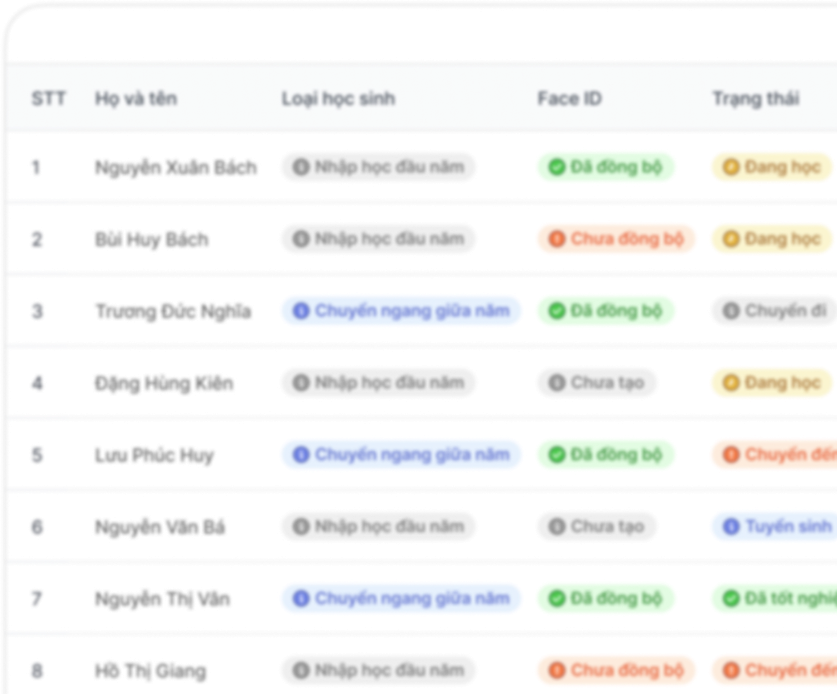Click "Chưa đồng bộ" Face ID for Bùi Huy Bách
Screen dimensions: 837x694
point(617,239)
